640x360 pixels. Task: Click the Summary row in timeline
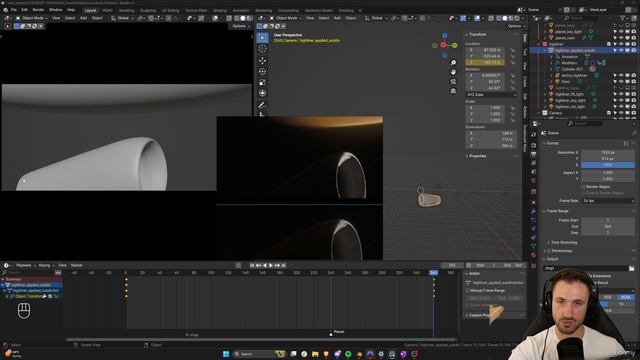32,279
